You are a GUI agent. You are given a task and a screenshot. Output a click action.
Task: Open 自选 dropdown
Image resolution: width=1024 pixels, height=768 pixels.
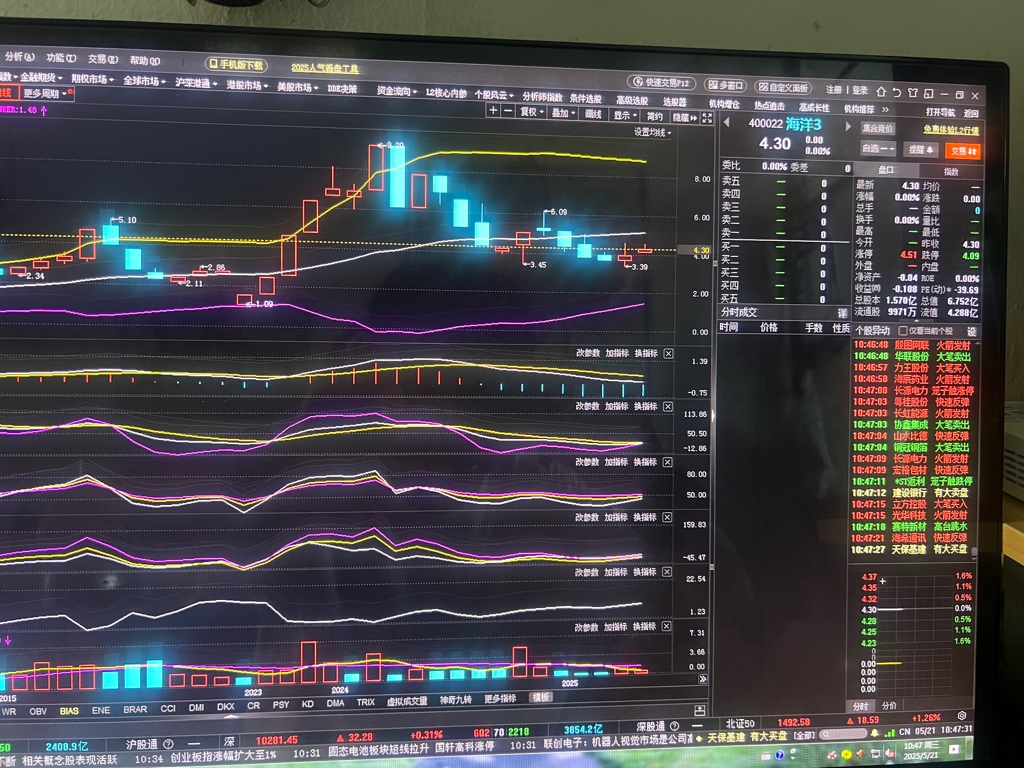click(x=878, y=149)
